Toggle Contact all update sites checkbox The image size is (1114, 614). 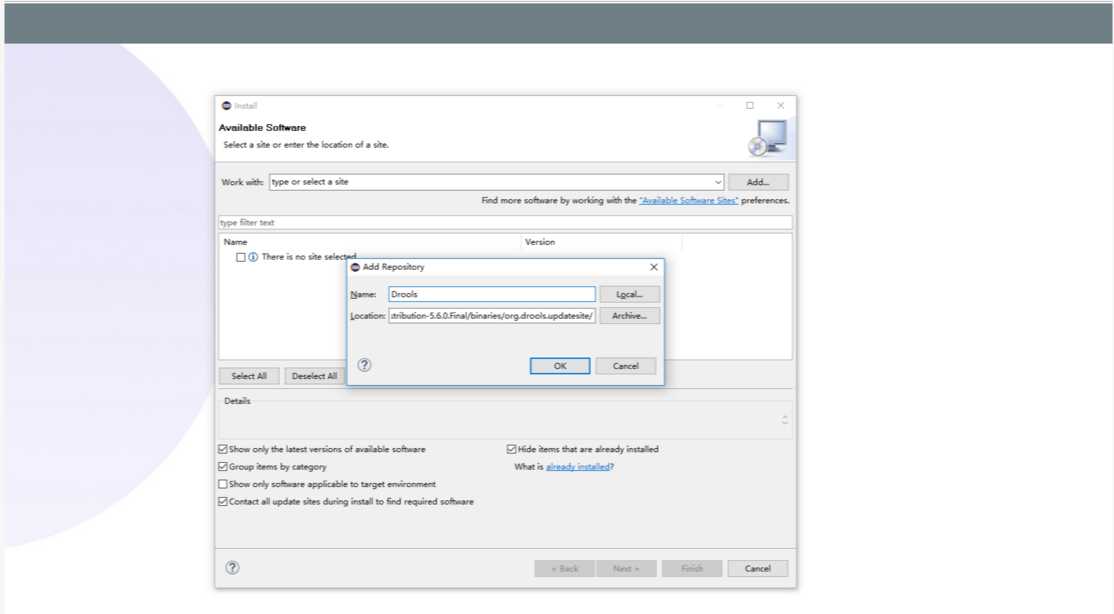tap(222, 502)
